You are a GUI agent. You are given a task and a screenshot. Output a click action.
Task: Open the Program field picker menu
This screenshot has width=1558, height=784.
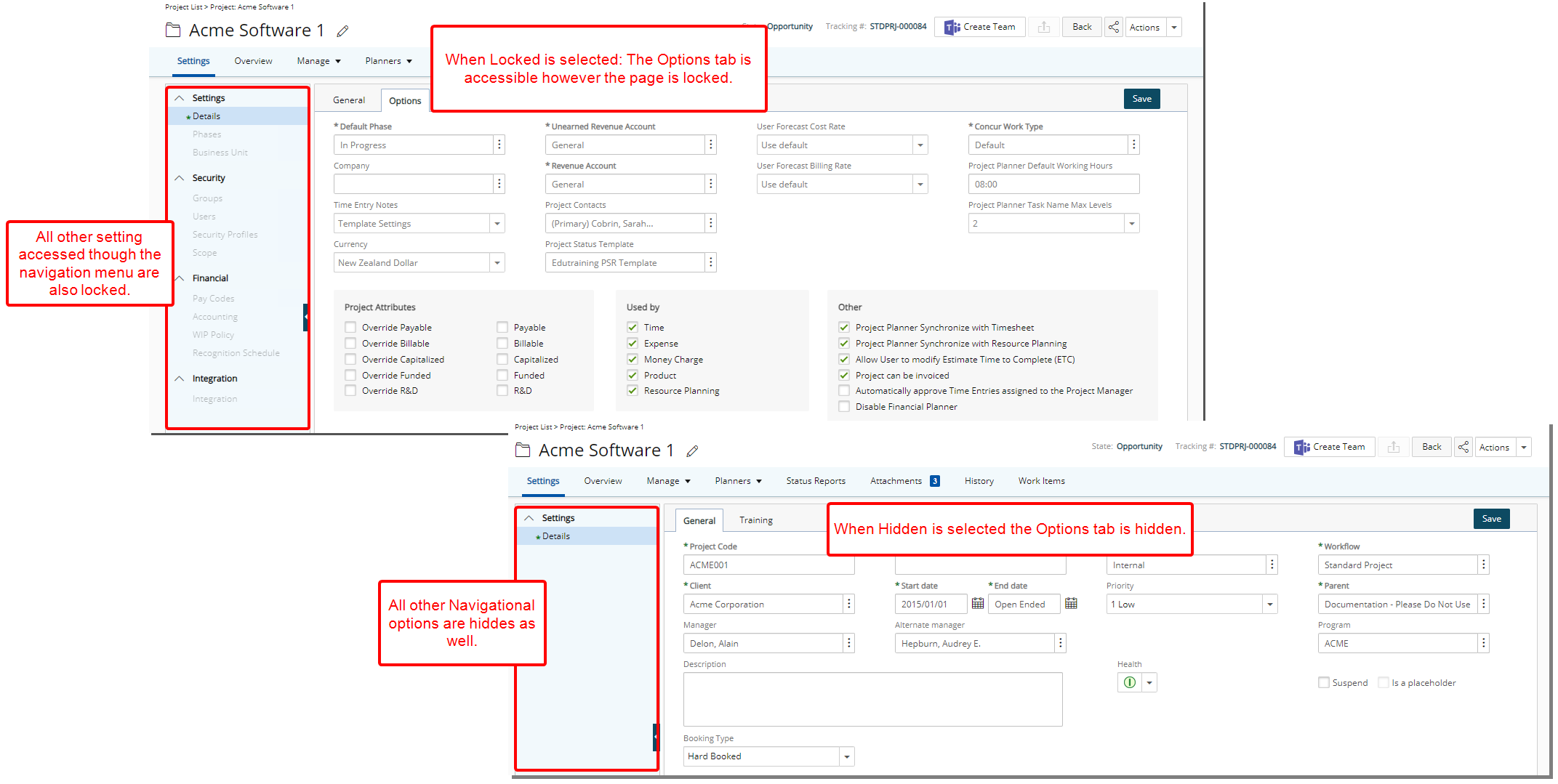(x=1483, y=643)
